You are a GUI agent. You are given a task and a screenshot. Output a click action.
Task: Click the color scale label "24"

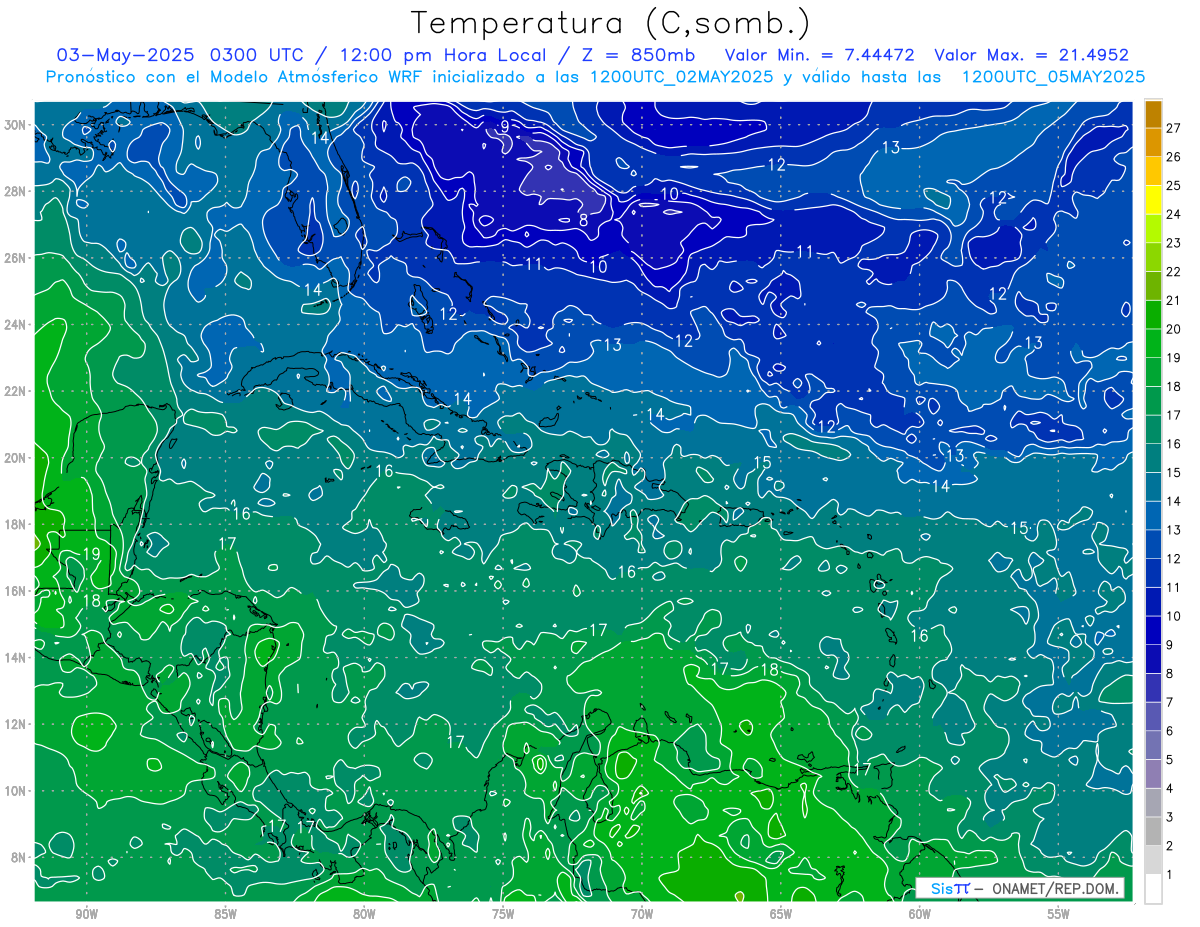tap(1173, 214)
